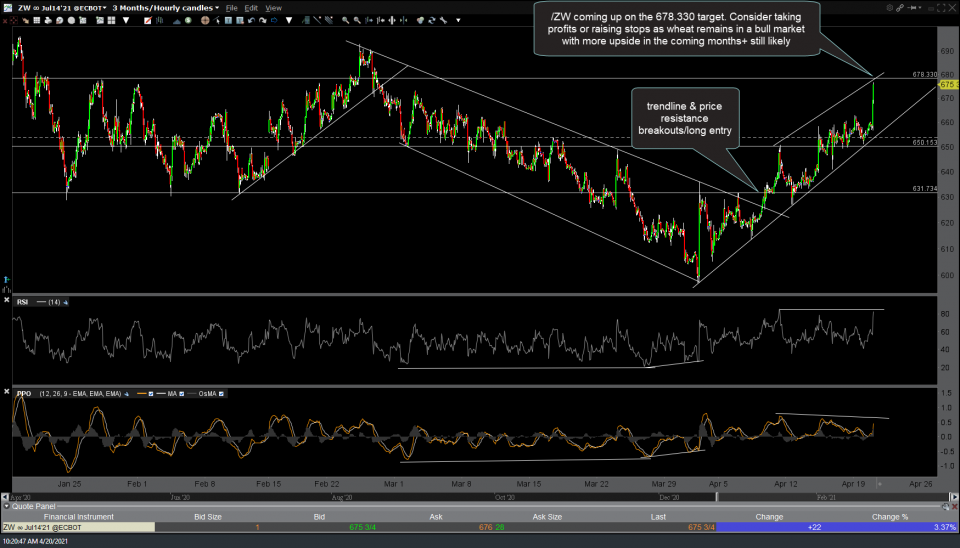Open the View menu

(x=273, y=8)
